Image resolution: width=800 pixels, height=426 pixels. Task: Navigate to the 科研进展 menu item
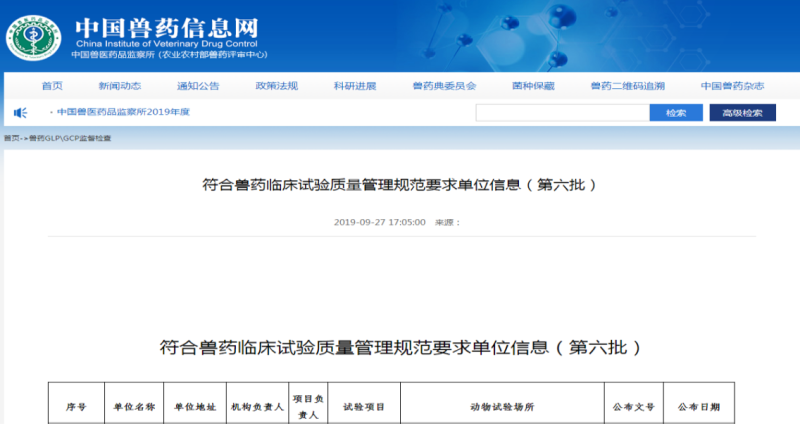[355, 86]
